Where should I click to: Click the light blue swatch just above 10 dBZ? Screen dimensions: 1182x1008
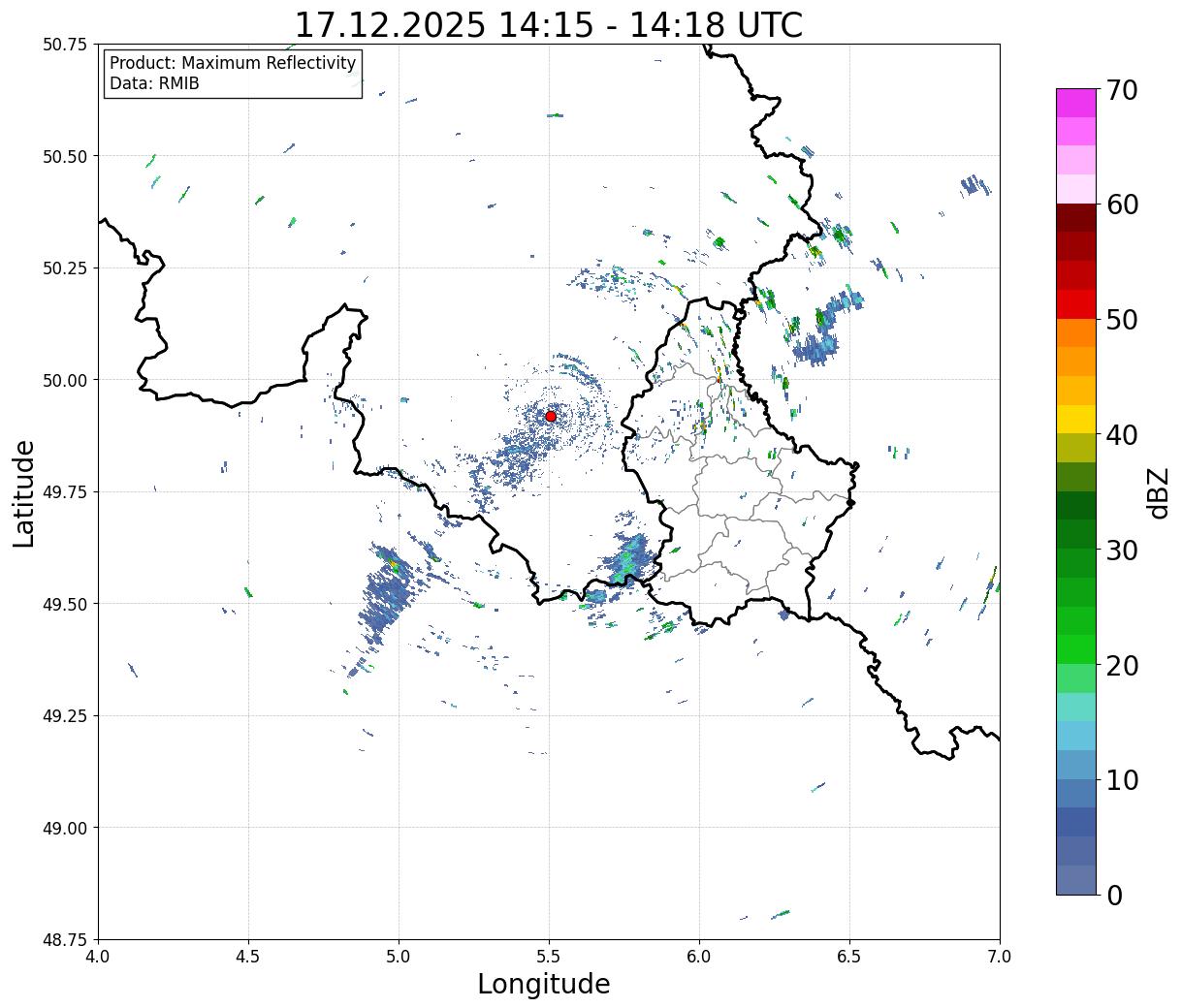(x=1076, y=765)
